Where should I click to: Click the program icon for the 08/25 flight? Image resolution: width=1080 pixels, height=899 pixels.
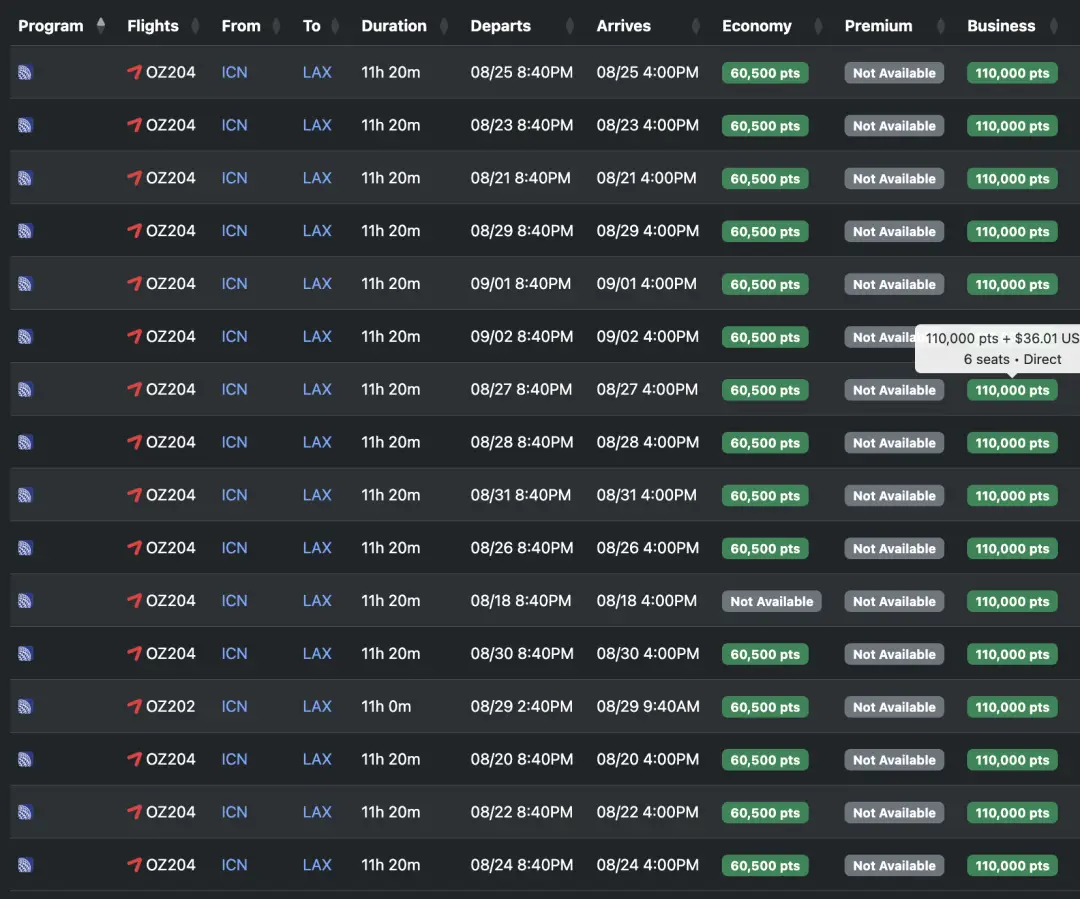25,72
